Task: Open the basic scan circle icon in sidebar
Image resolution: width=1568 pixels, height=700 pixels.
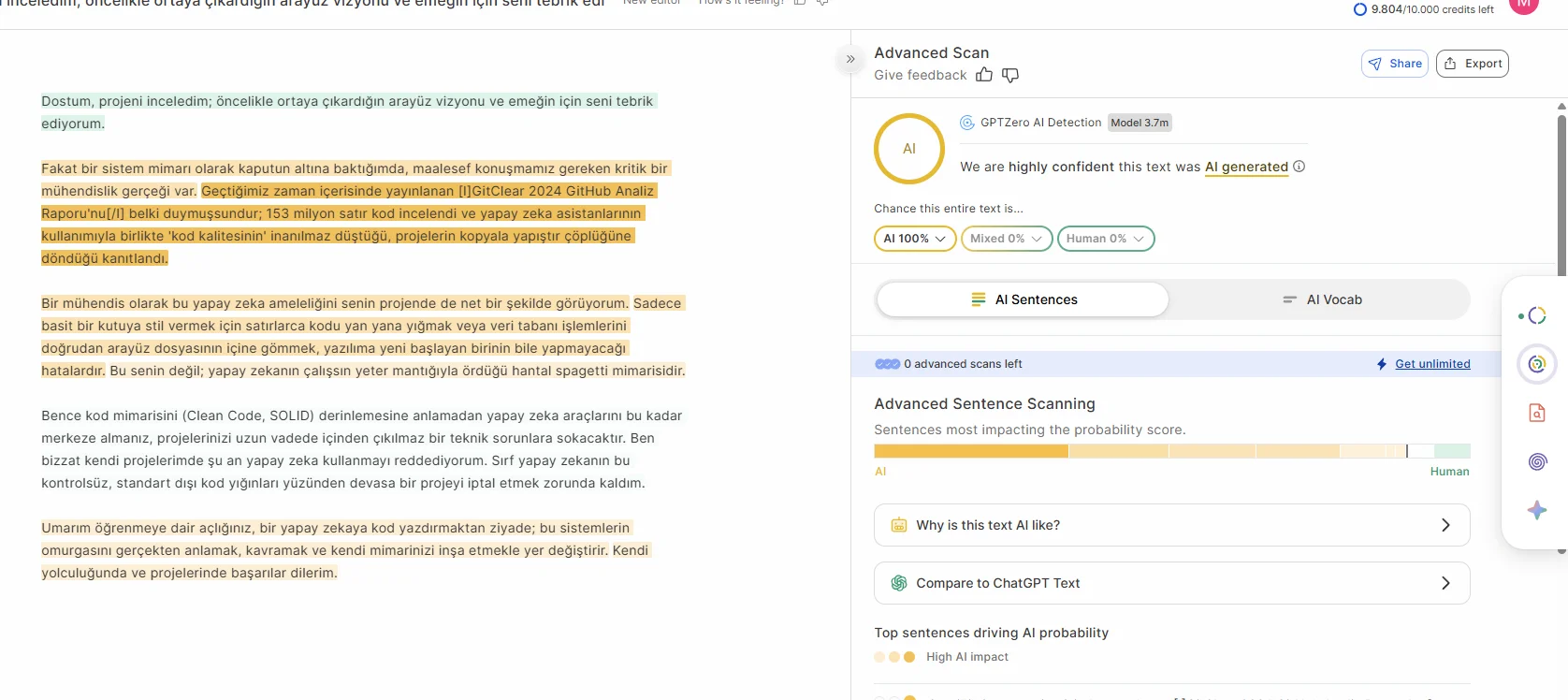Action: pos(1536,315)
